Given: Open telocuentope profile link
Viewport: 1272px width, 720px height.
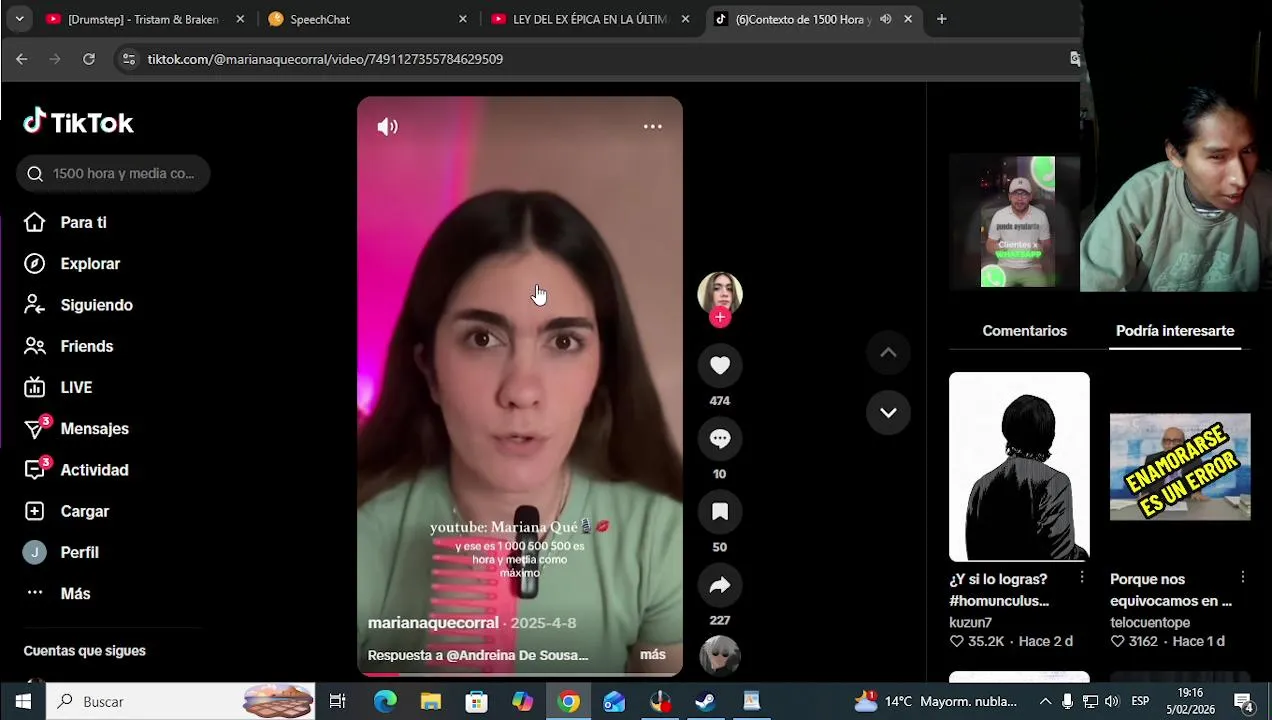Looking at the screenshot, I should tap(1149, 622).
